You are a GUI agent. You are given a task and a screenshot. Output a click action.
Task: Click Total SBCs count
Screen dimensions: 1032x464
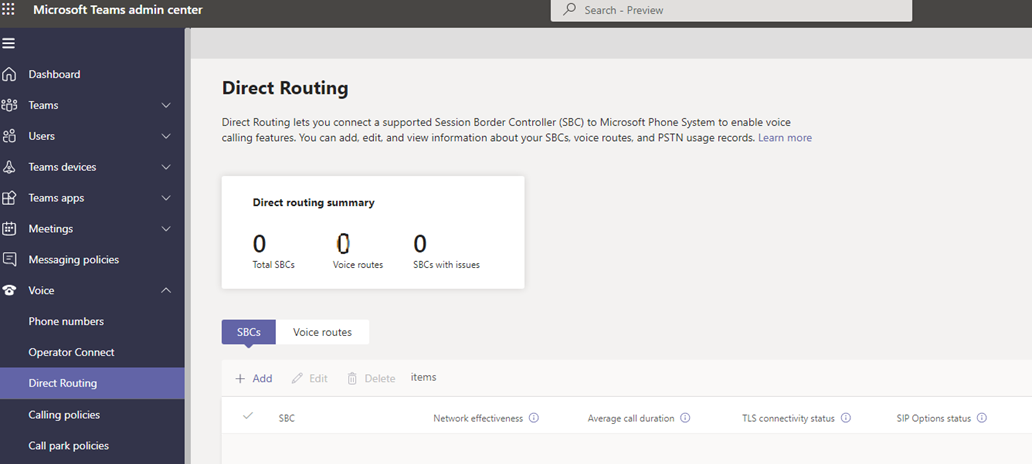[259, 244]
